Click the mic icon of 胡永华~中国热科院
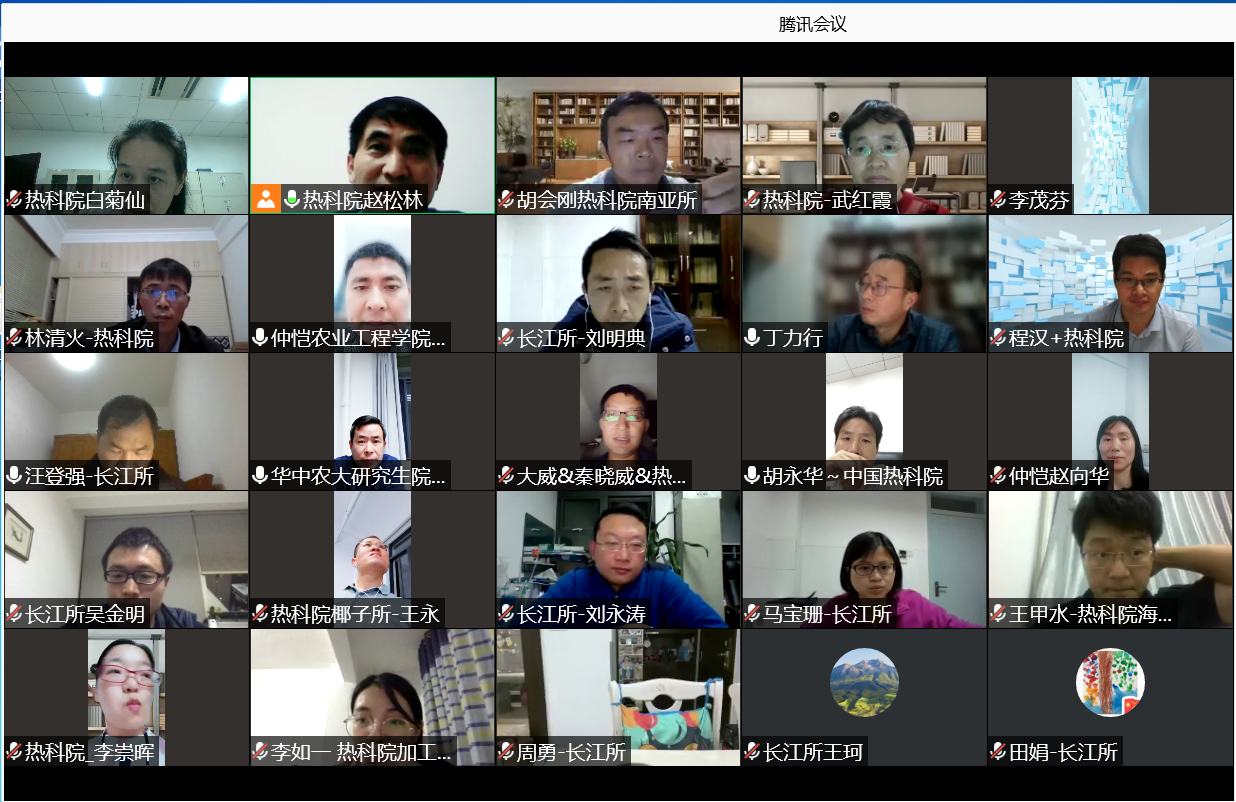This screenshot has height=802, width=1236. click(752, 476)
